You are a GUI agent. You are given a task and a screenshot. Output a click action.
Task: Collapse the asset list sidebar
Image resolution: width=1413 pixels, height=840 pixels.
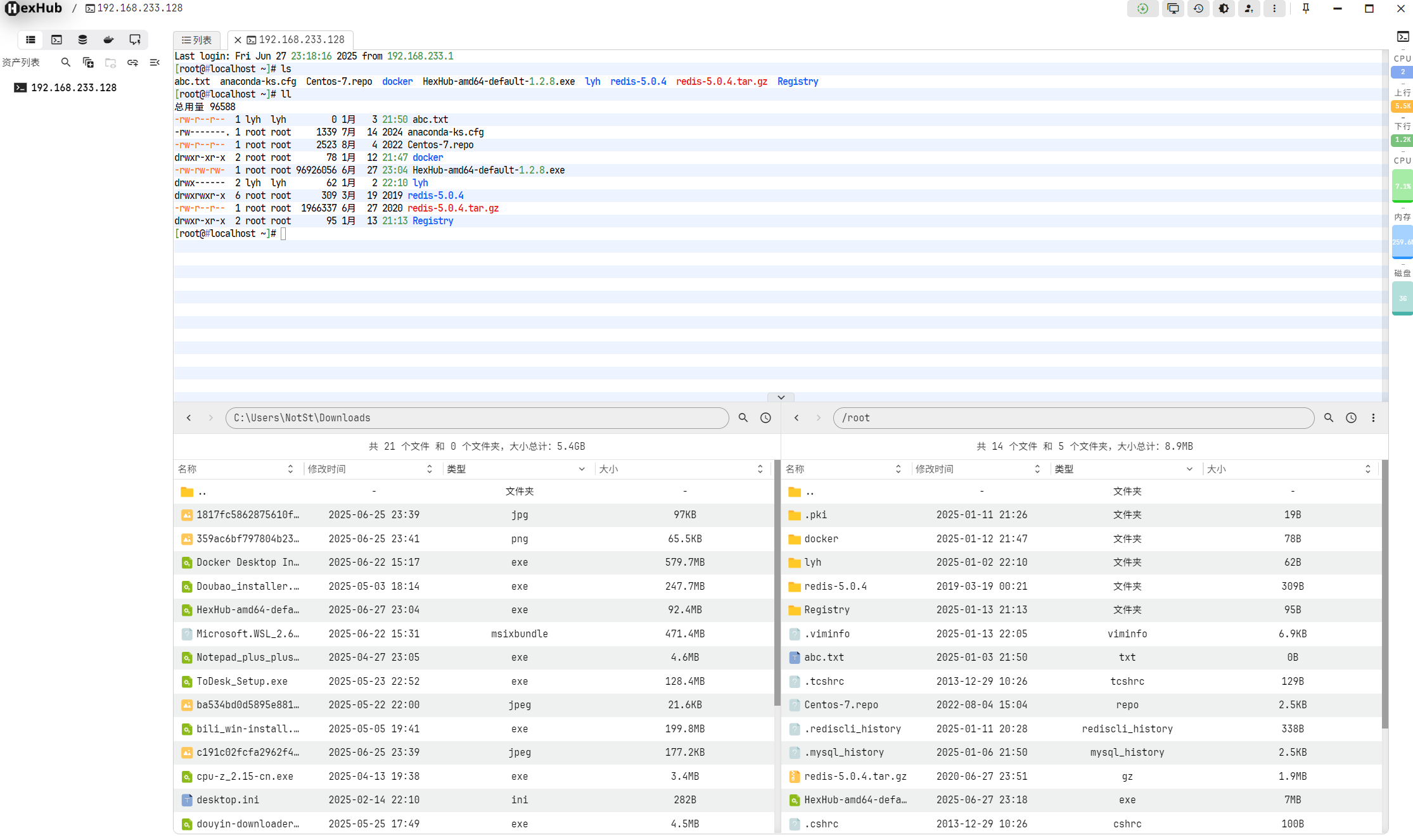[x=155, y=62]
